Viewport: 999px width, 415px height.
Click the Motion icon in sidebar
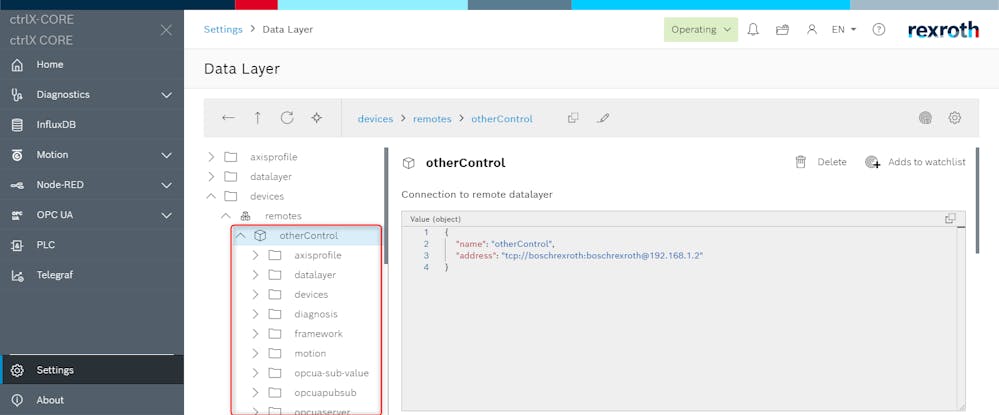[17, 155]
